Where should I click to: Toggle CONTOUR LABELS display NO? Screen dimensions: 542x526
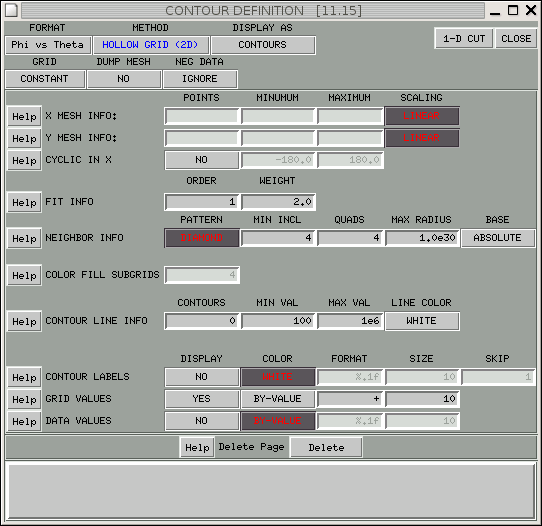(202, 377)
